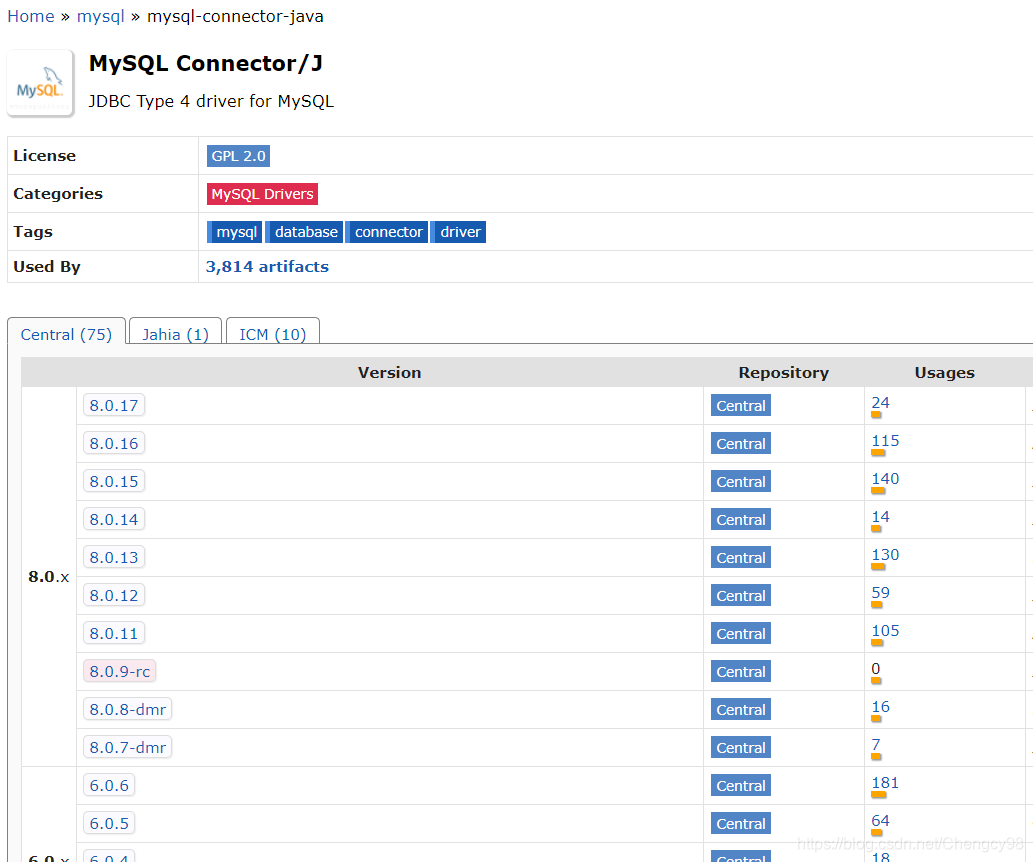Open version 8.0.15

click(114, 482)
